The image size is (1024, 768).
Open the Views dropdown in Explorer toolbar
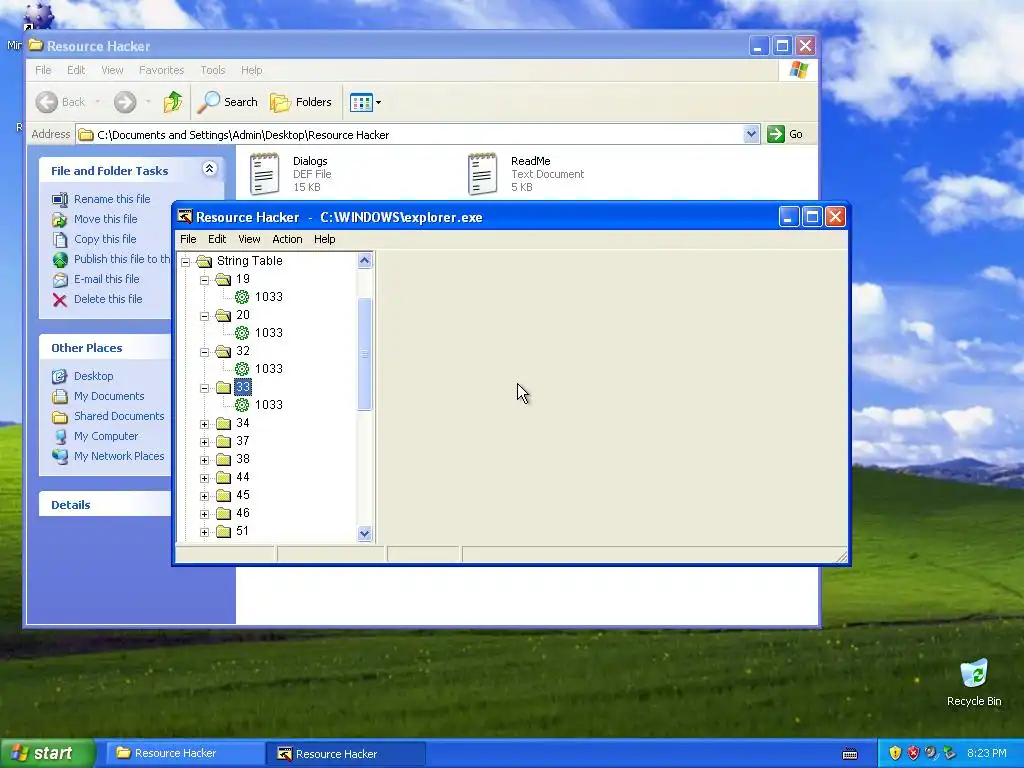pyautogui.click(x=378, y=103)
